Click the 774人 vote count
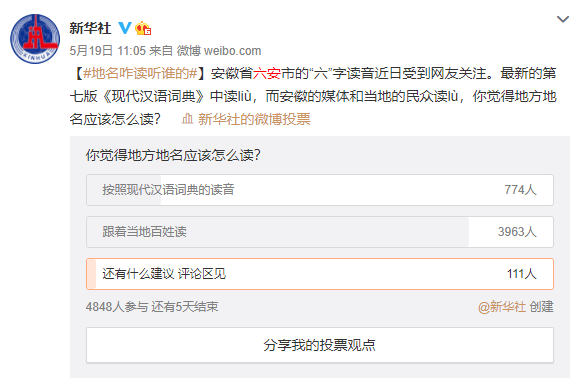 [520, 190]
